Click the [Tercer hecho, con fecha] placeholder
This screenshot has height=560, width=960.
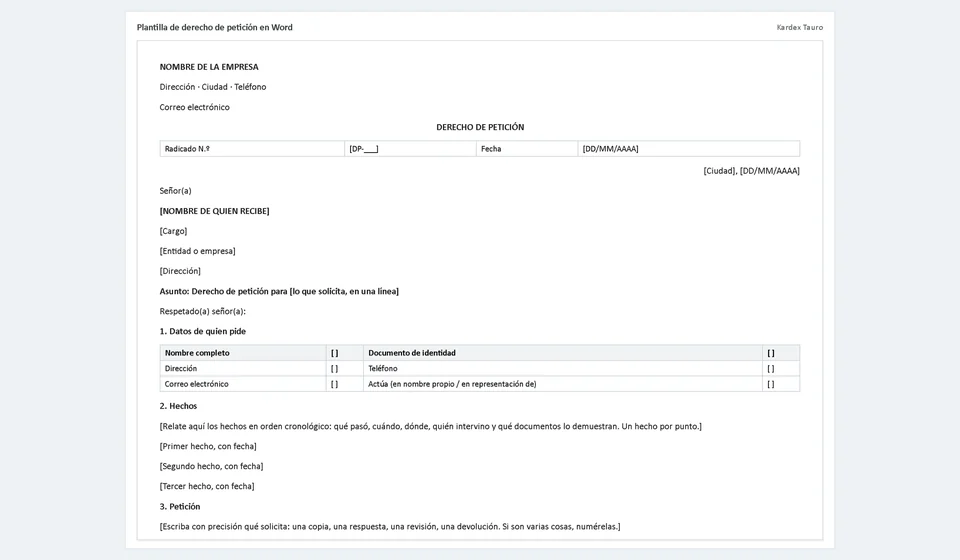[207, 486]
